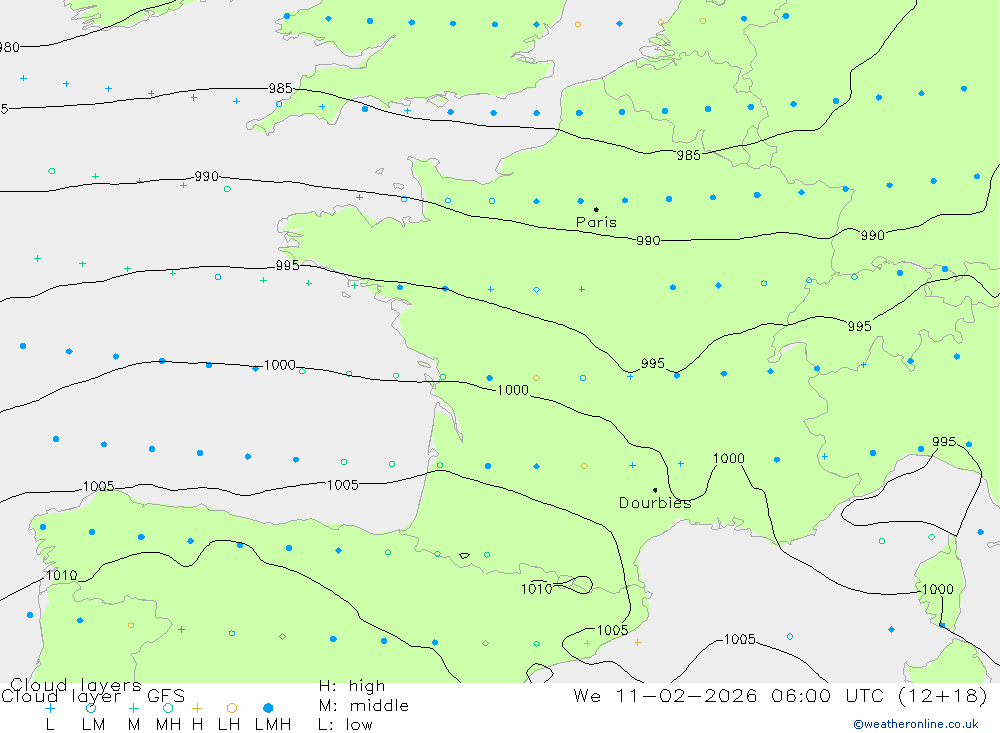The image size is (1000, 733).
Task: Click the 1010 isobar label in the Pyrenees
Action: 536,589
